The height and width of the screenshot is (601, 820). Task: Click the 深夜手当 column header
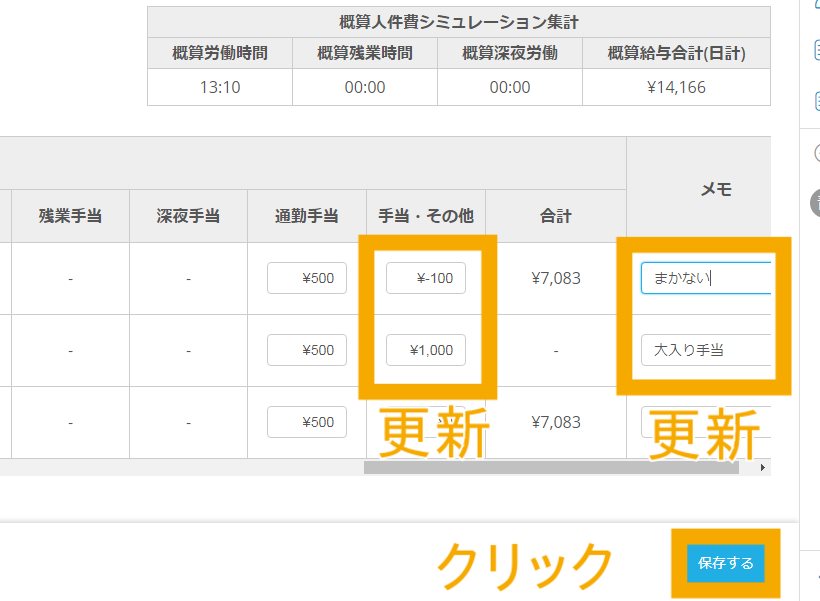point(188,216)
